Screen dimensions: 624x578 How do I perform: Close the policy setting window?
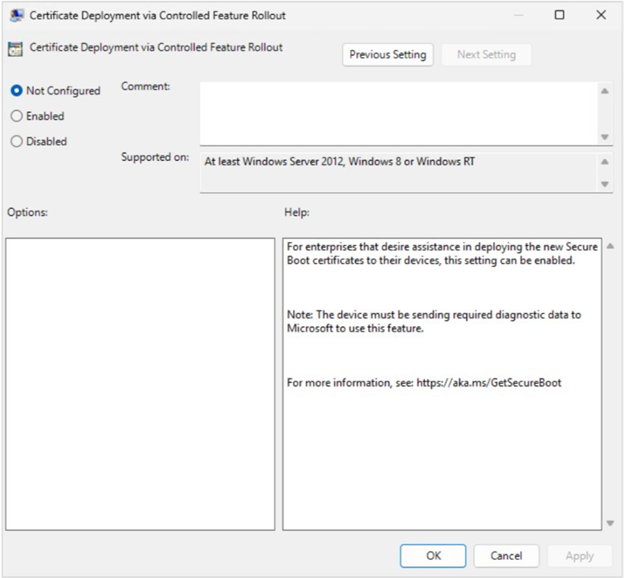[600, 15]
